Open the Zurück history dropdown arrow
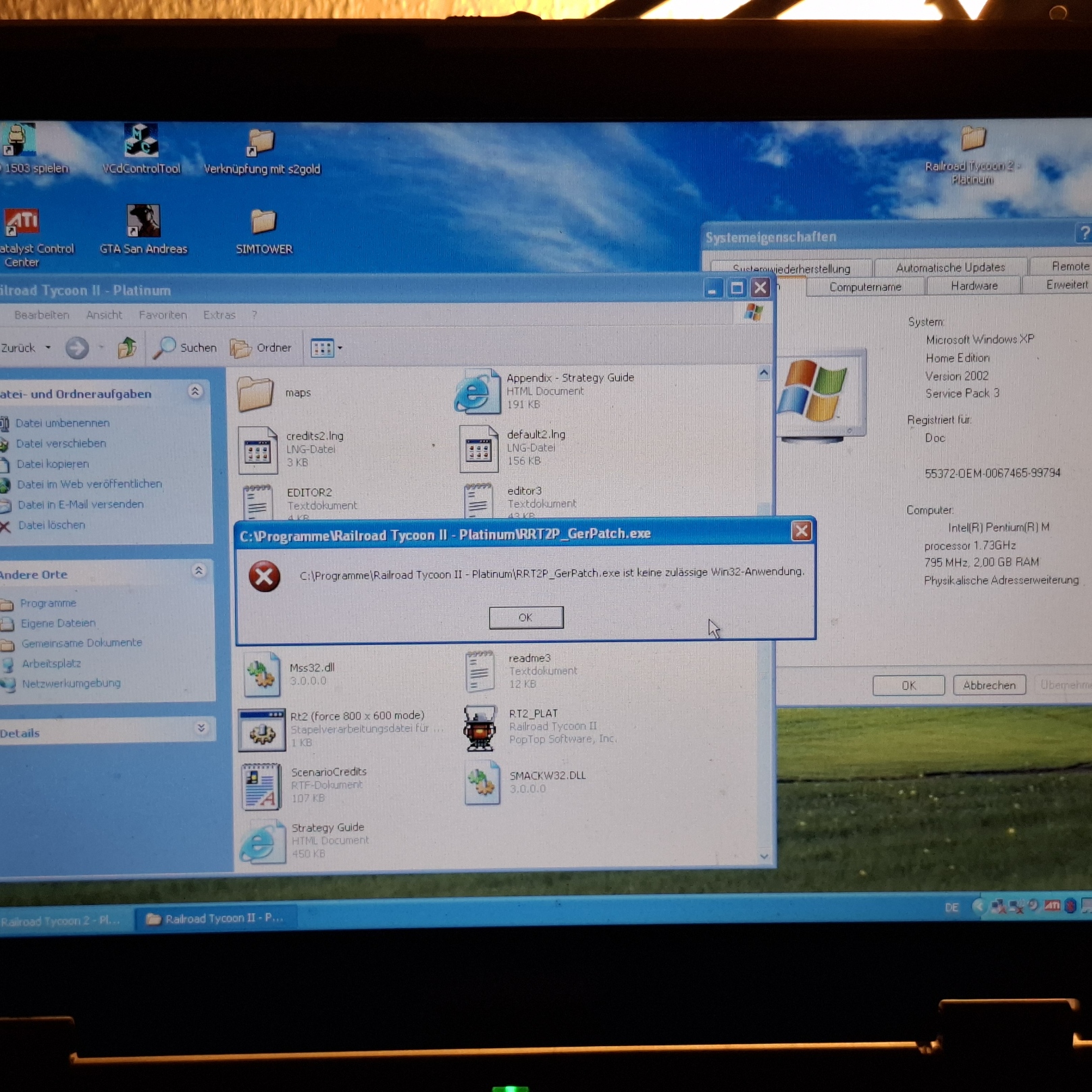1092x1092 pixels. [48, 348]
